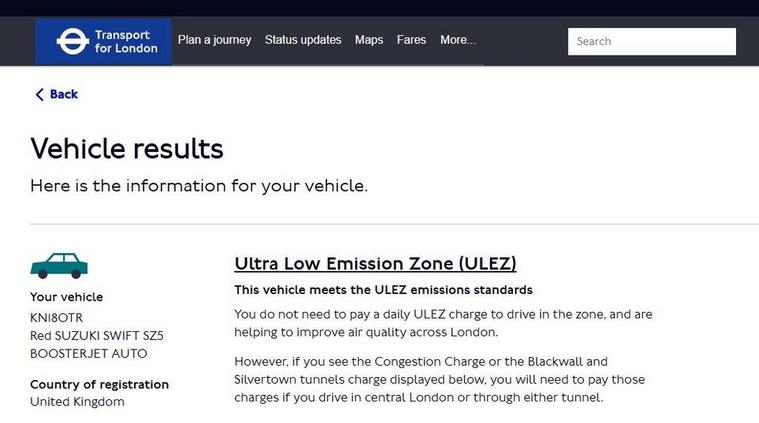This screenshot has width=759, height=423.
Task: Click the Your vehicle label
Action: (x=66, y=297)
